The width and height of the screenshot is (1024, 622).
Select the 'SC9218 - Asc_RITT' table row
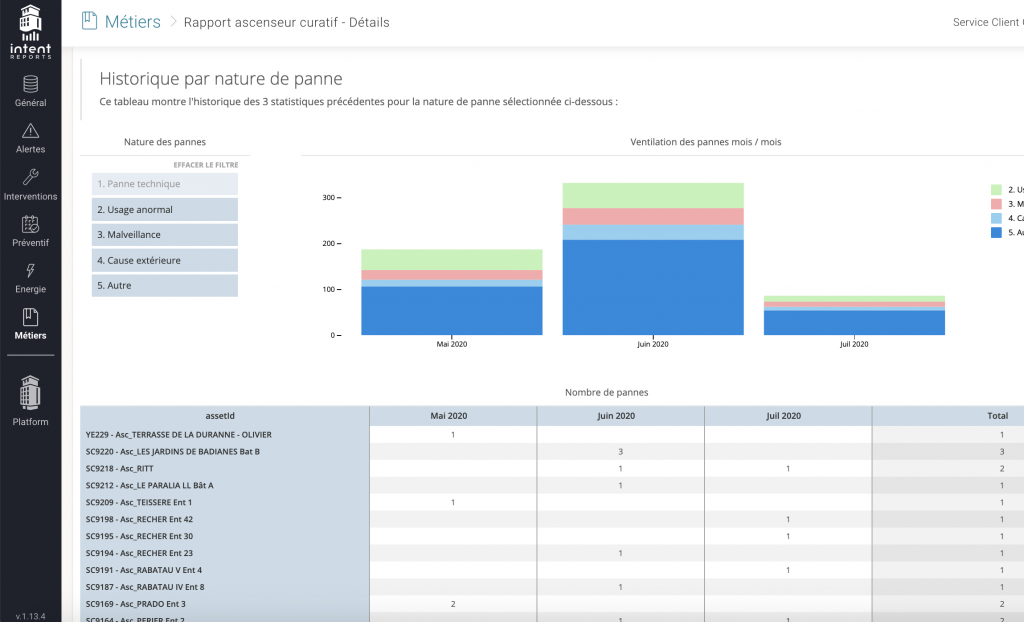click(x=220, y=468)
